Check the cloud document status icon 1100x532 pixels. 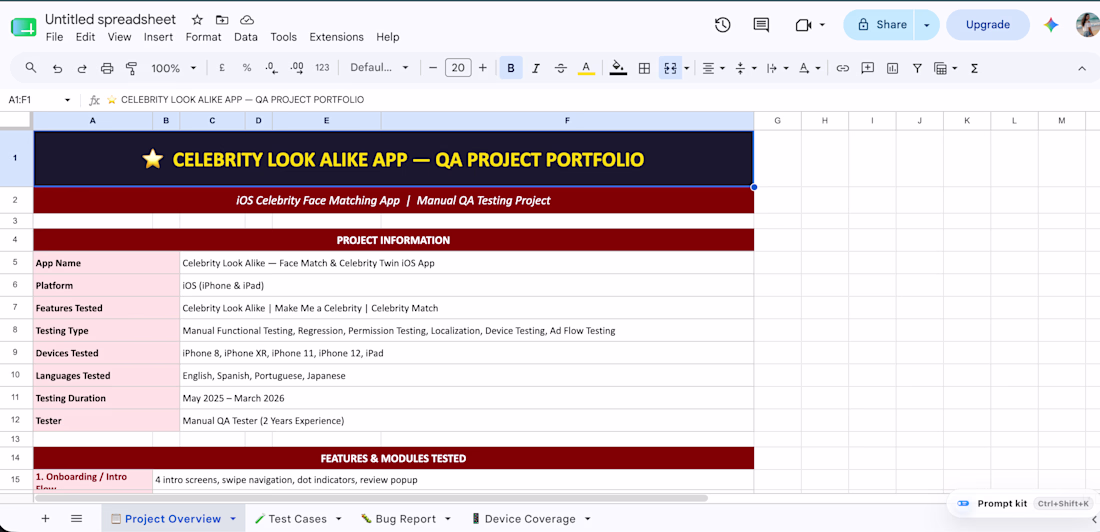tap(246, 20)
